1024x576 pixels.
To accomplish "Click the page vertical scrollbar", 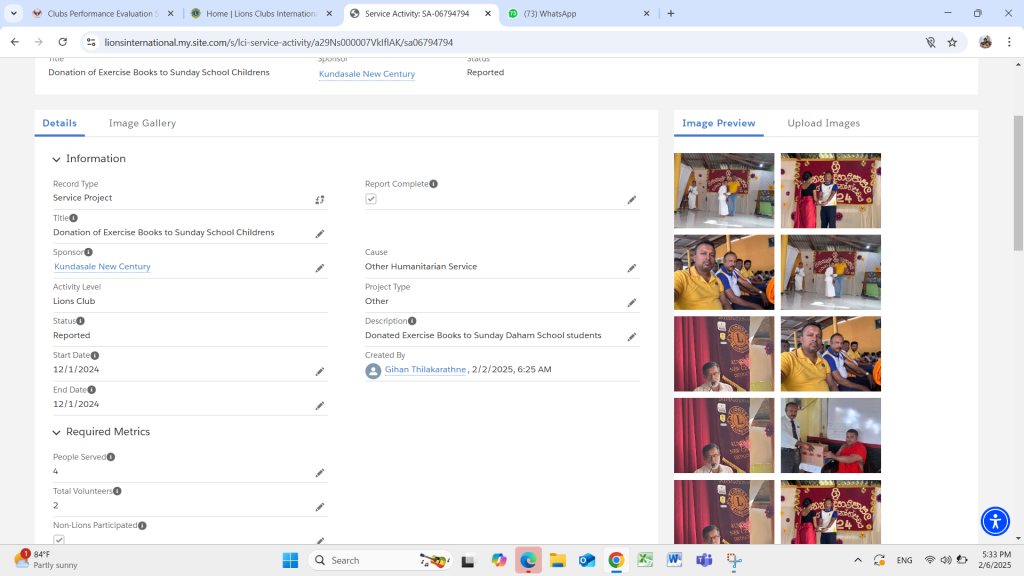I will coord(1018,183).
